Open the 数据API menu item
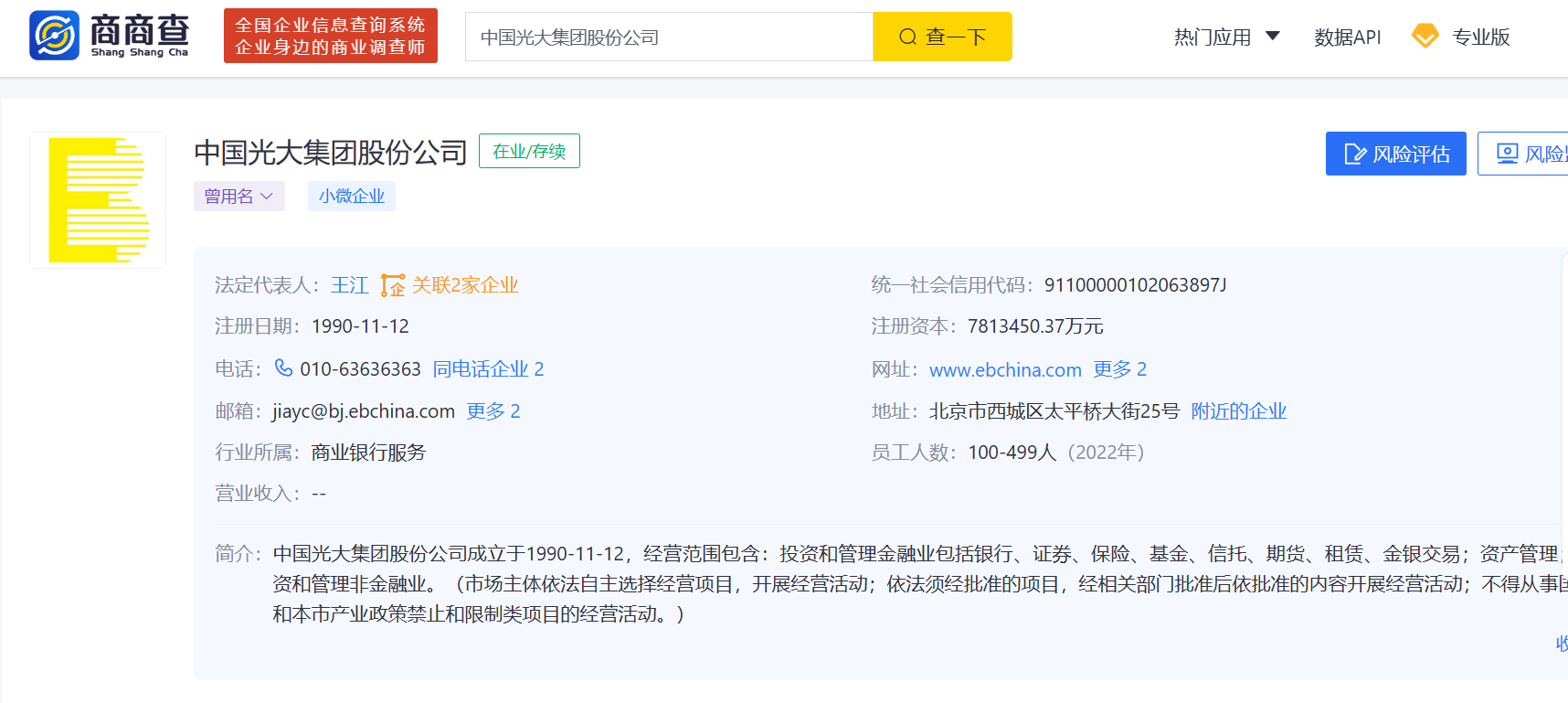Screen dimensions: 1568x703 click(1347, 37)
